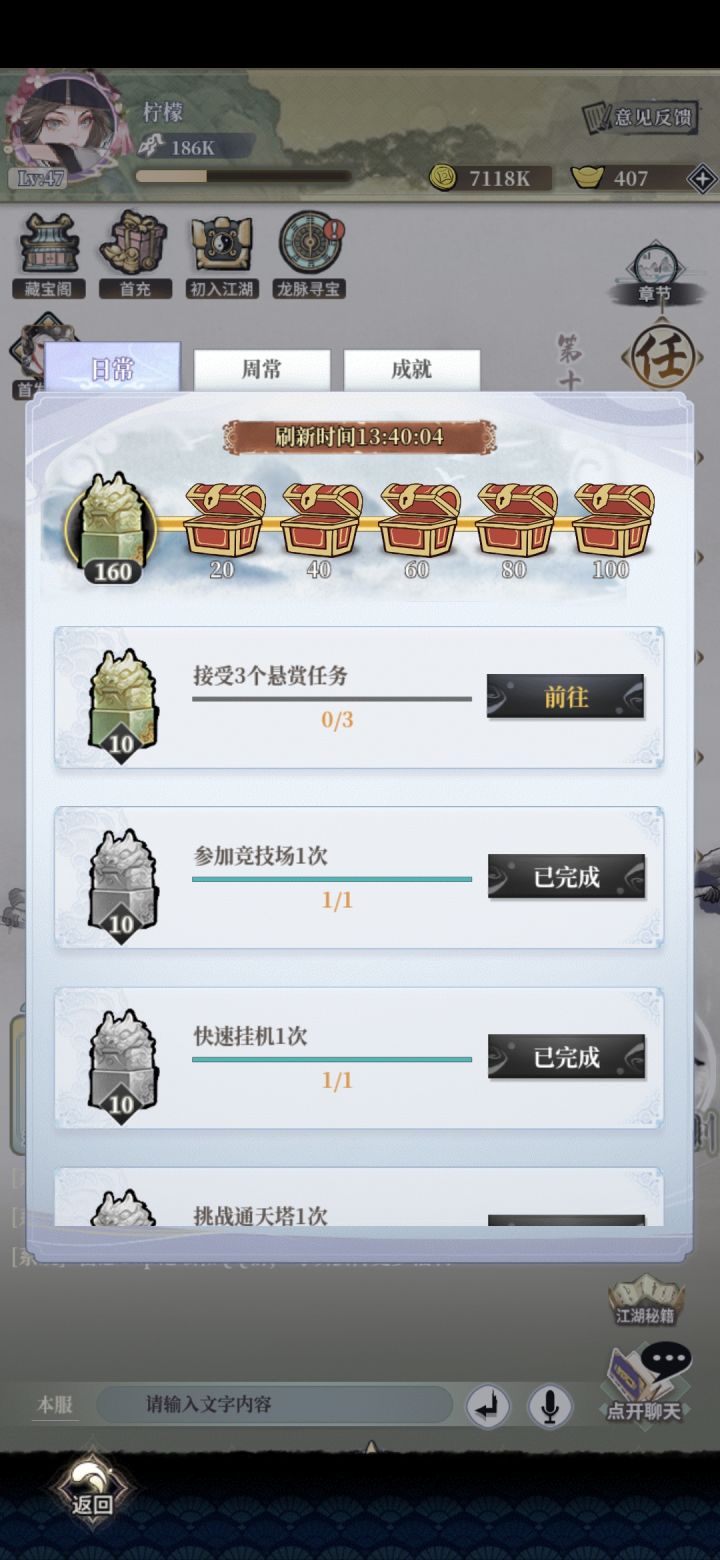Add ingots with the plus icon
The image size is (720, 1560).
[x=702, y=179]
